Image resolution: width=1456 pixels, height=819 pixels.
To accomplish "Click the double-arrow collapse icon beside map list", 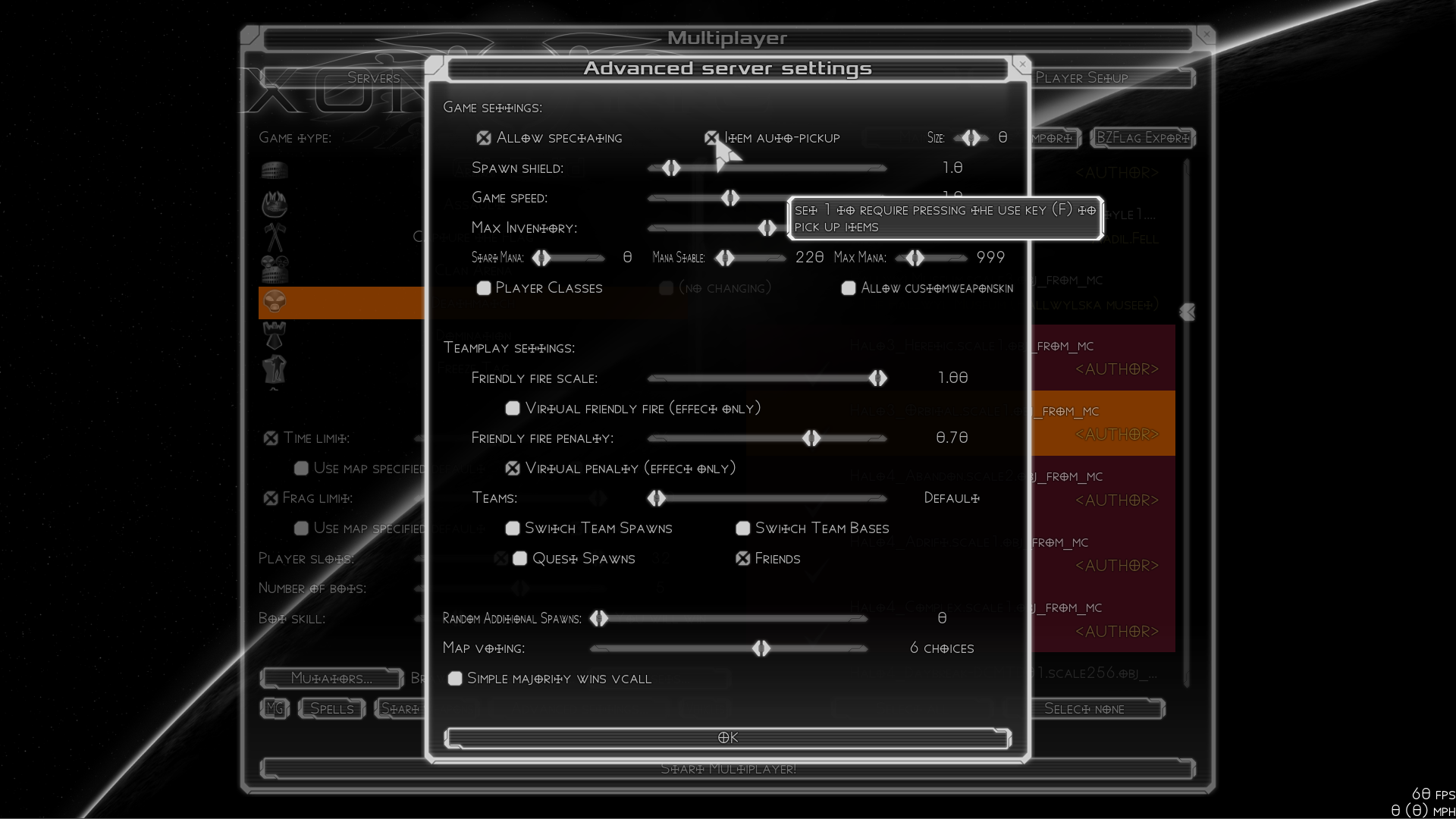I will [1188, 312].
